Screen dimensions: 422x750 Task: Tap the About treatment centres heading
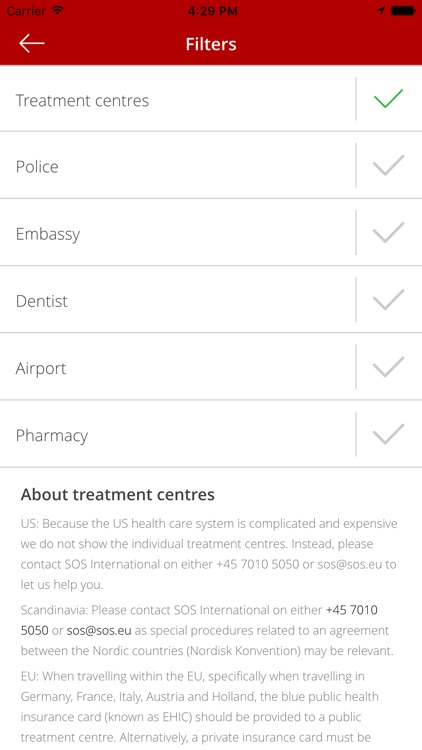click(x=118, y=494)
